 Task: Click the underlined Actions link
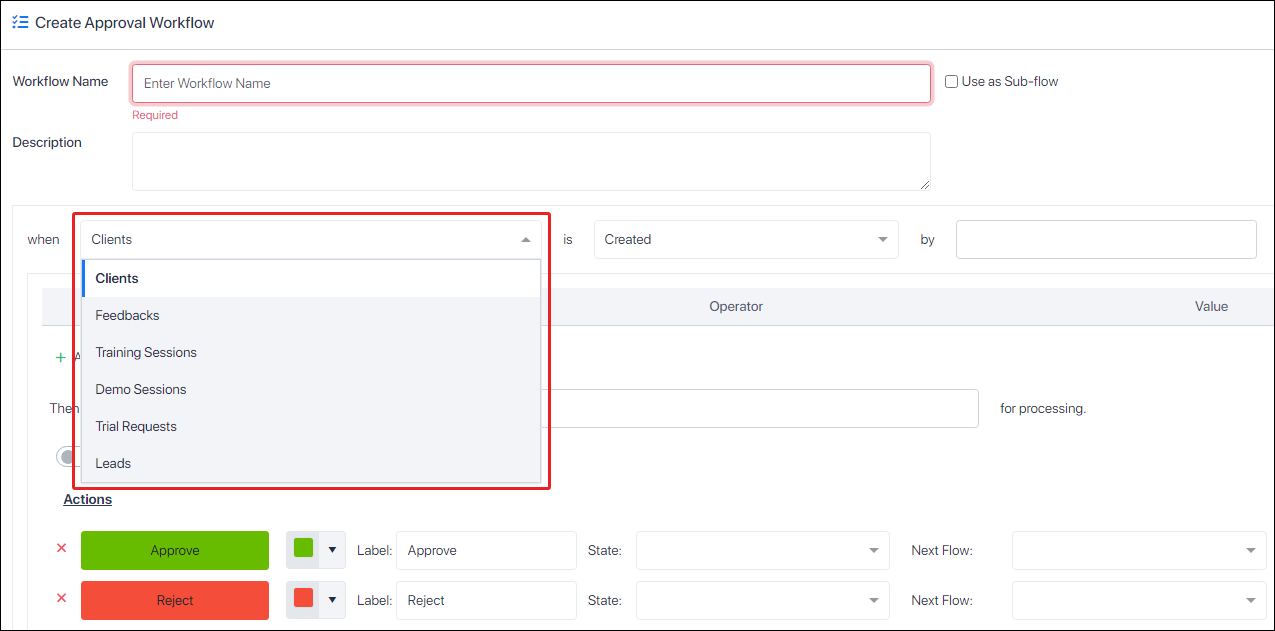tap(87, 499)
